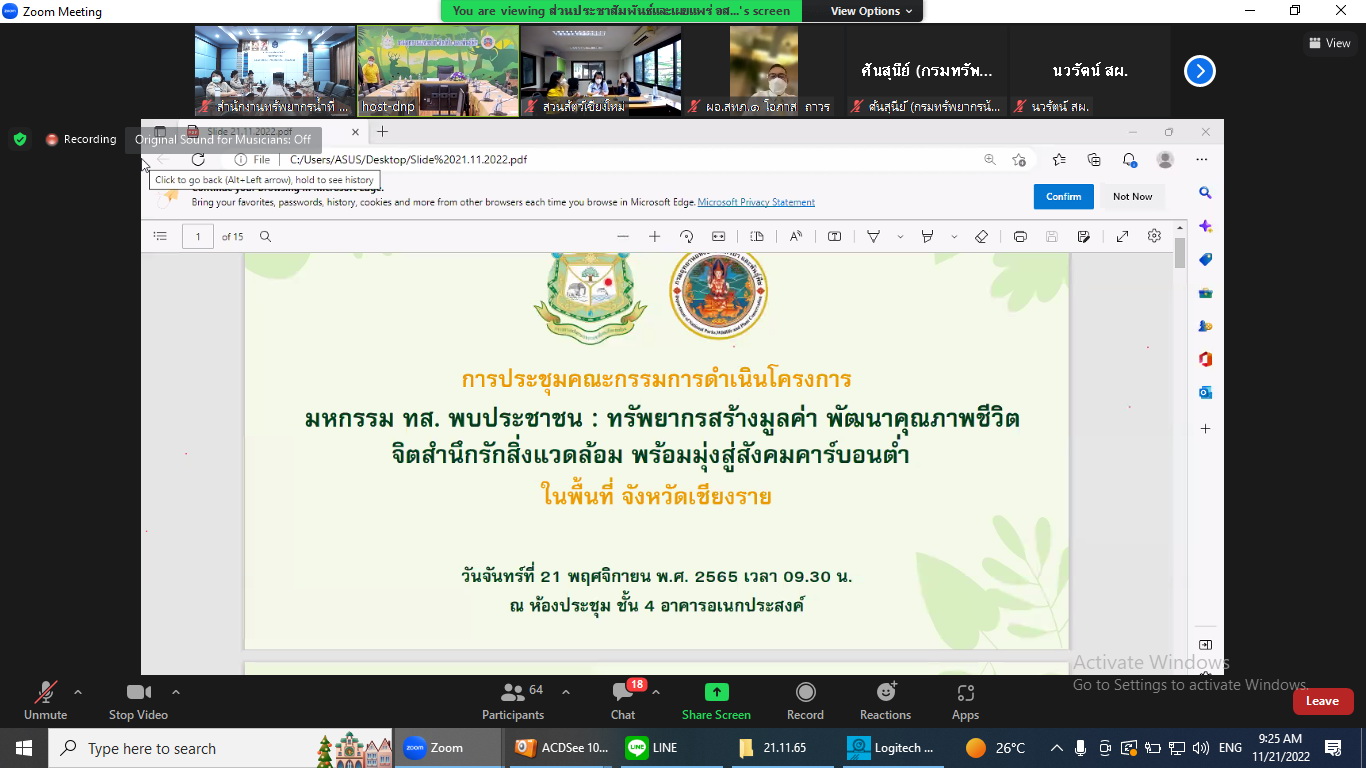This screenshot has width=1366, height=768.
Task: Open the Participants panel
Action: coord(513,701)
